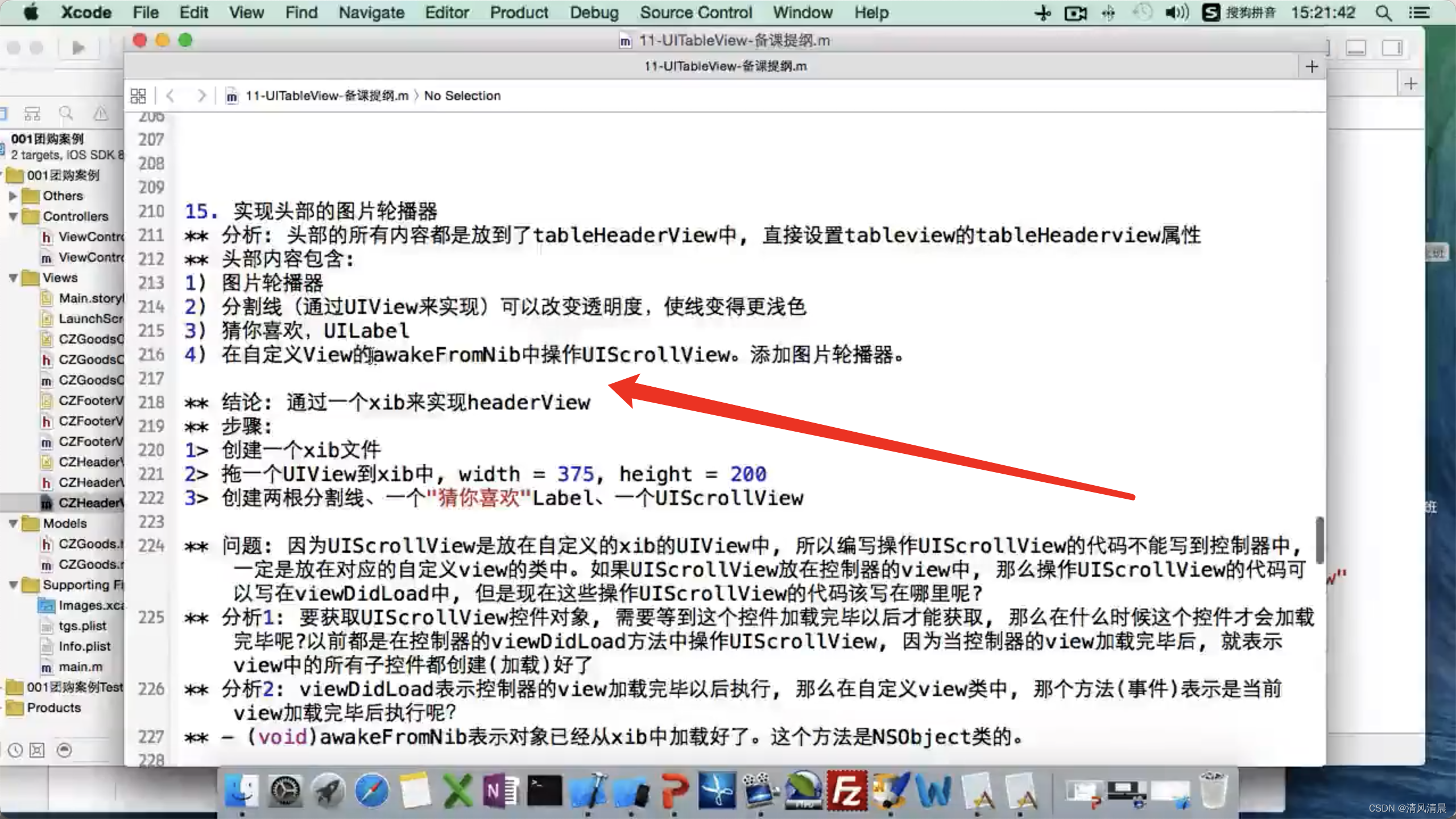Viewport: 1456px width, 819px height.
Task: Select LaunchScreen file in navigator
Action: (x=83, y=318)
